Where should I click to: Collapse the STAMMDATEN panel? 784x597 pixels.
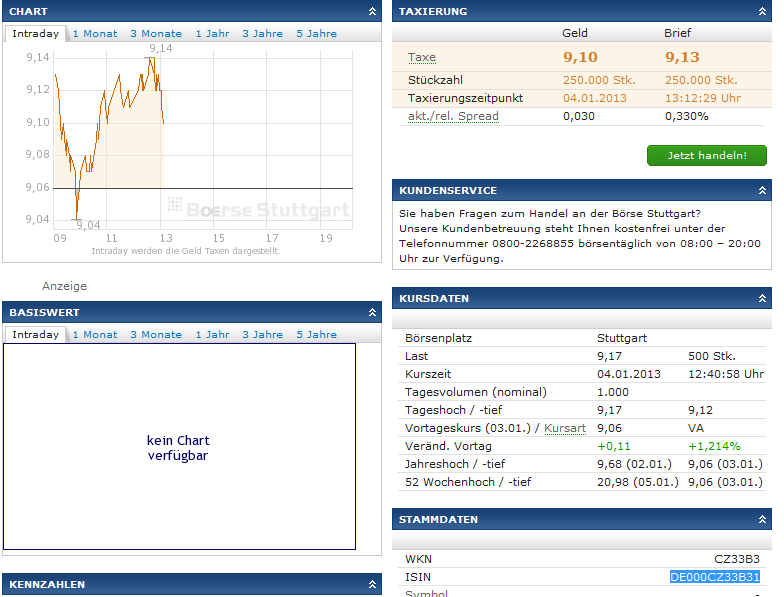point(762,519)
